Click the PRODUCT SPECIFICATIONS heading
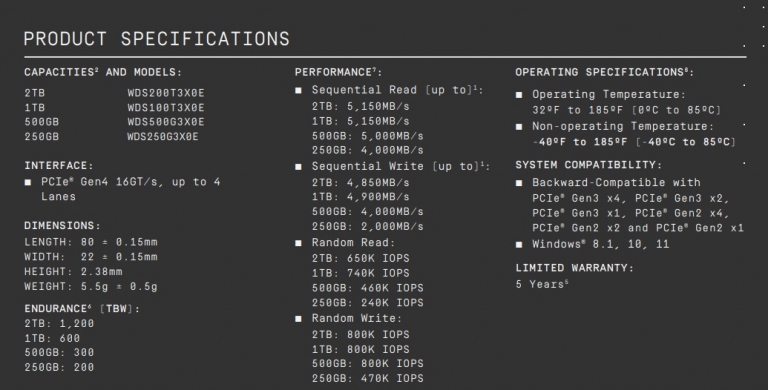 pyautogui.click(x=157, y=39)
